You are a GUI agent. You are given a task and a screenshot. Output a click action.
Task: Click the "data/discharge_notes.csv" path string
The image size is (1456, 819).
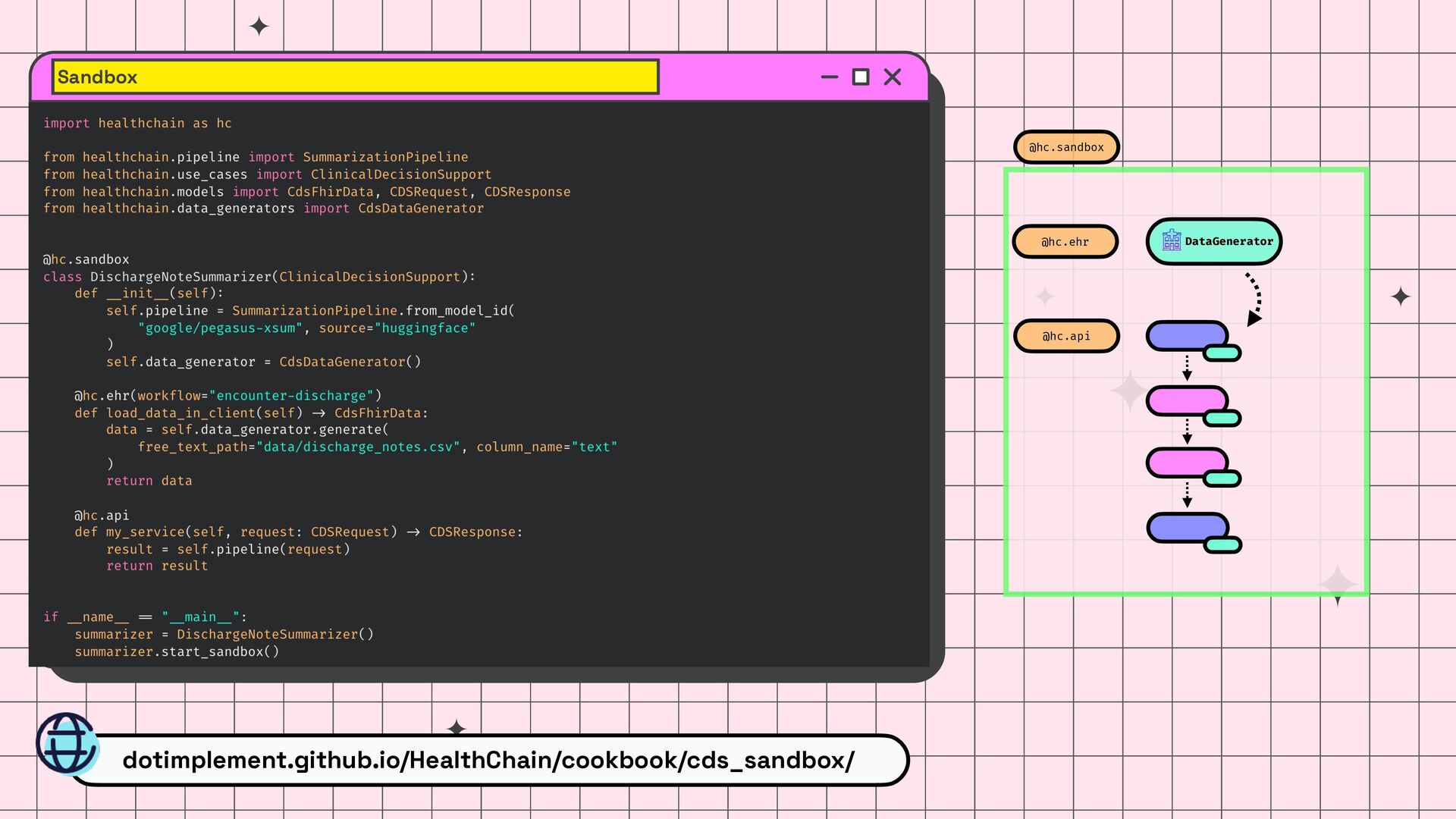click(358, 447)
